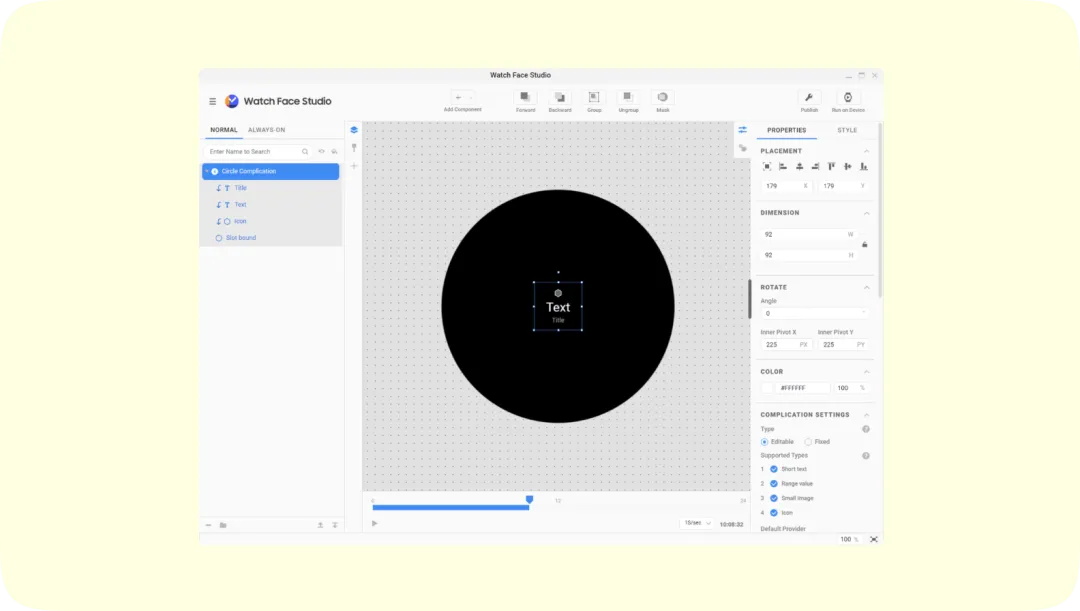Screen dimensions: 1080x611
Task: Open the Style tab
Action: click(x=847, y=130)
